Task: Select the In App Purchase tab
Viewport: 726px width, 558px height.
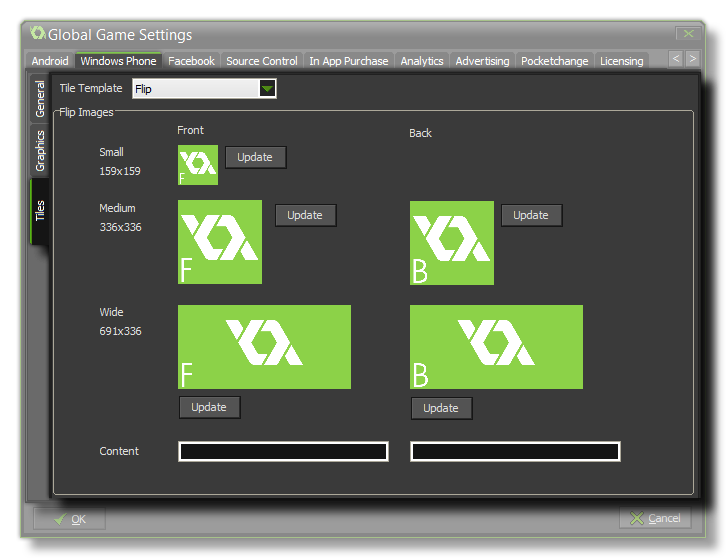Action: point(348,61)
